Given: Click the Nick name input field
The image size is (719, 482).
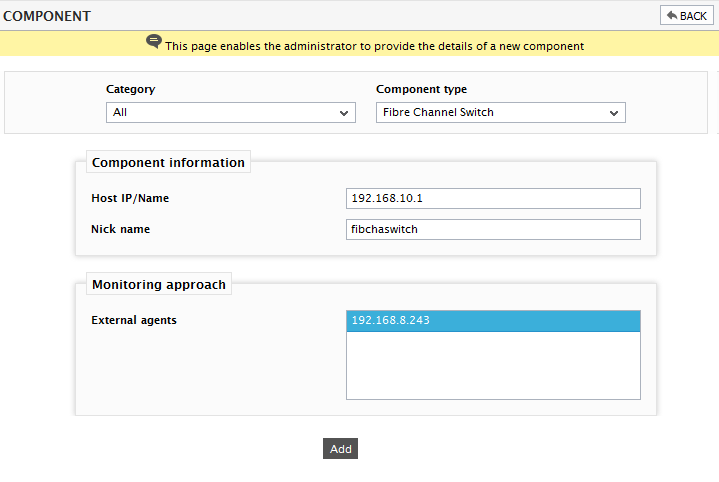Looking at the screenshot, I should click(493, 229).
